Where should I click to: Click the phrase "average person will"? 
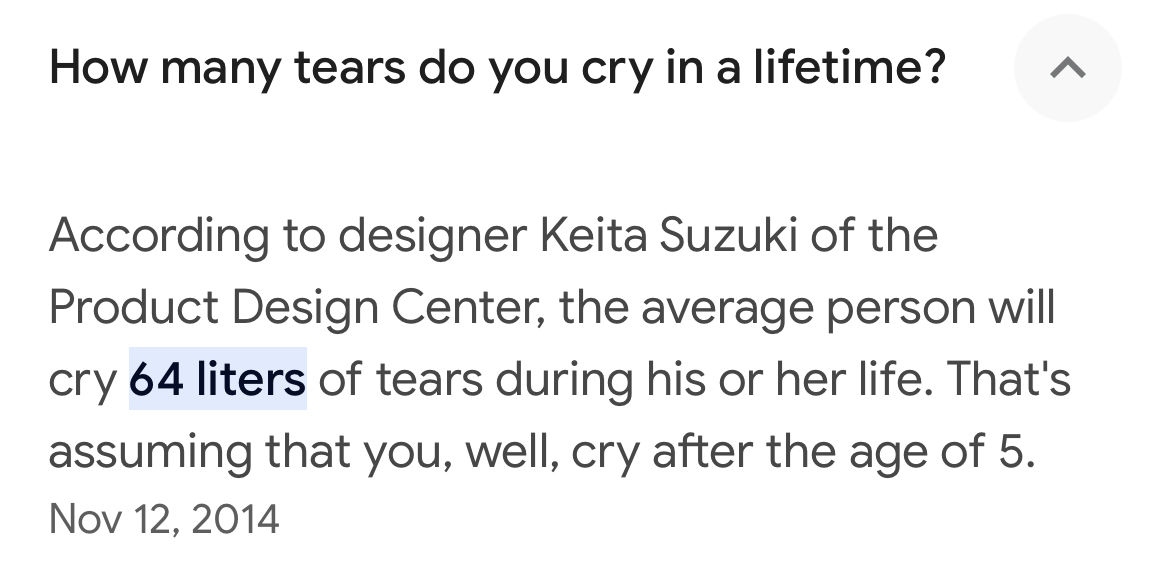[848, 307]
